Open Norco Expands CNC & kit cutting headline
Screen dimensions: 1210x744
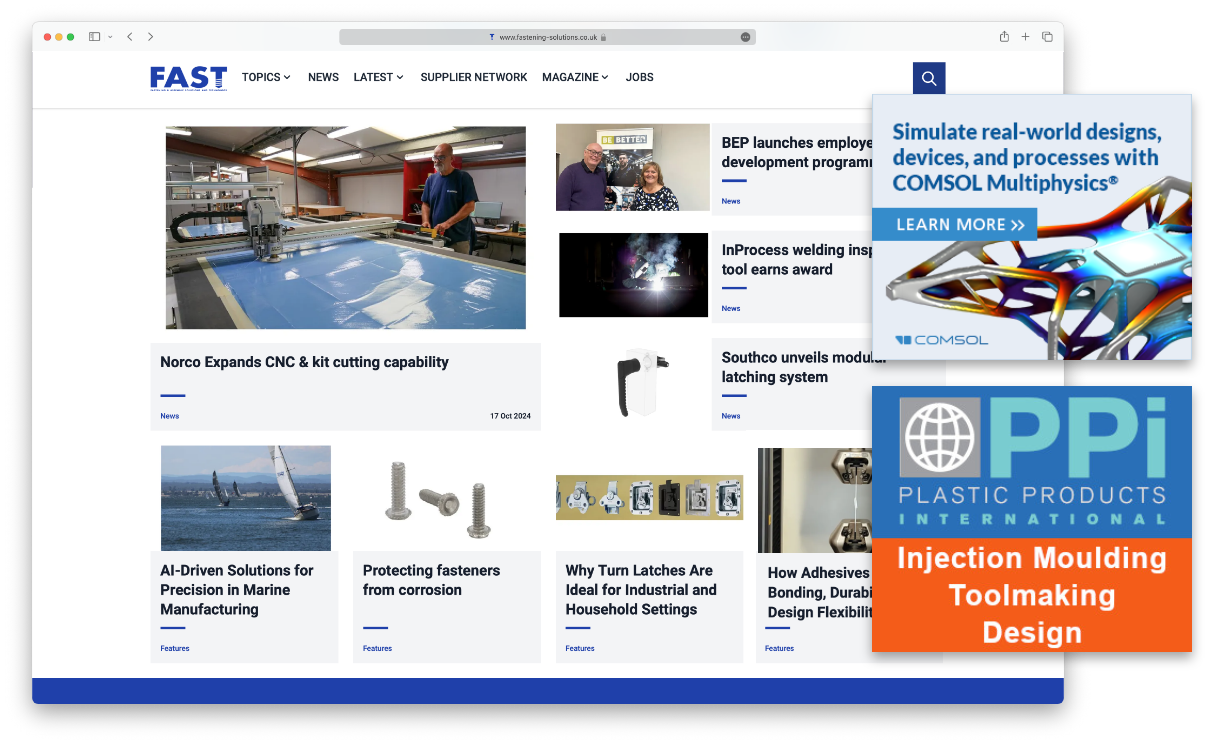(304, 362)
